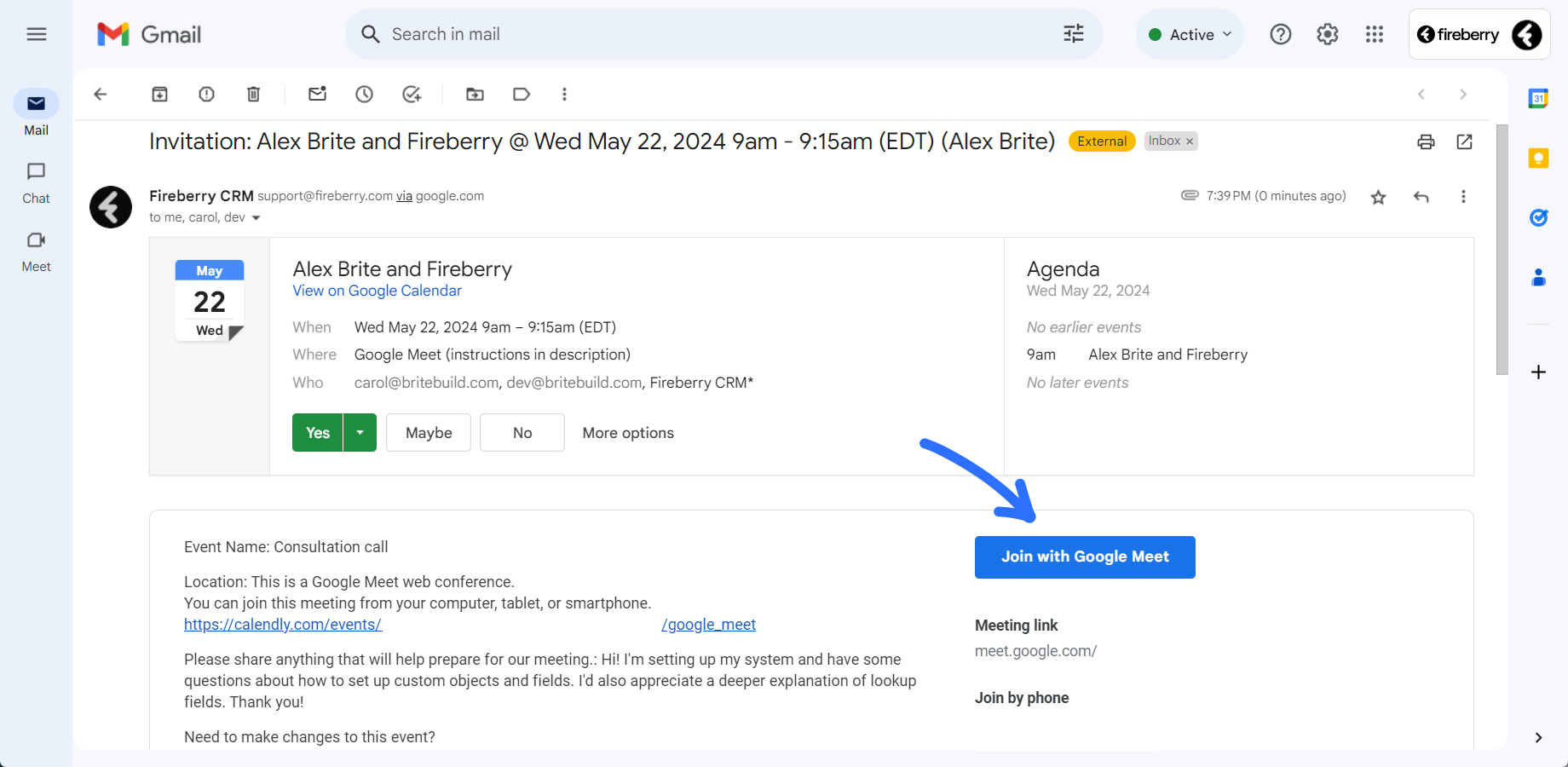Show search options filter icon

click(x=1074, y=34)
